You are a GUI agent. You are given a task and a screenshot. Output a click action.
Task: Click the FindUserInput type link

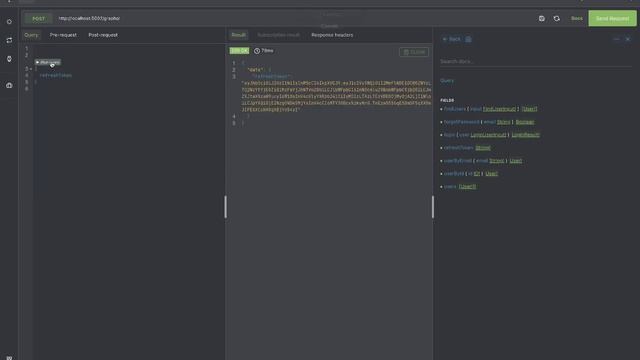coord(500,109)
